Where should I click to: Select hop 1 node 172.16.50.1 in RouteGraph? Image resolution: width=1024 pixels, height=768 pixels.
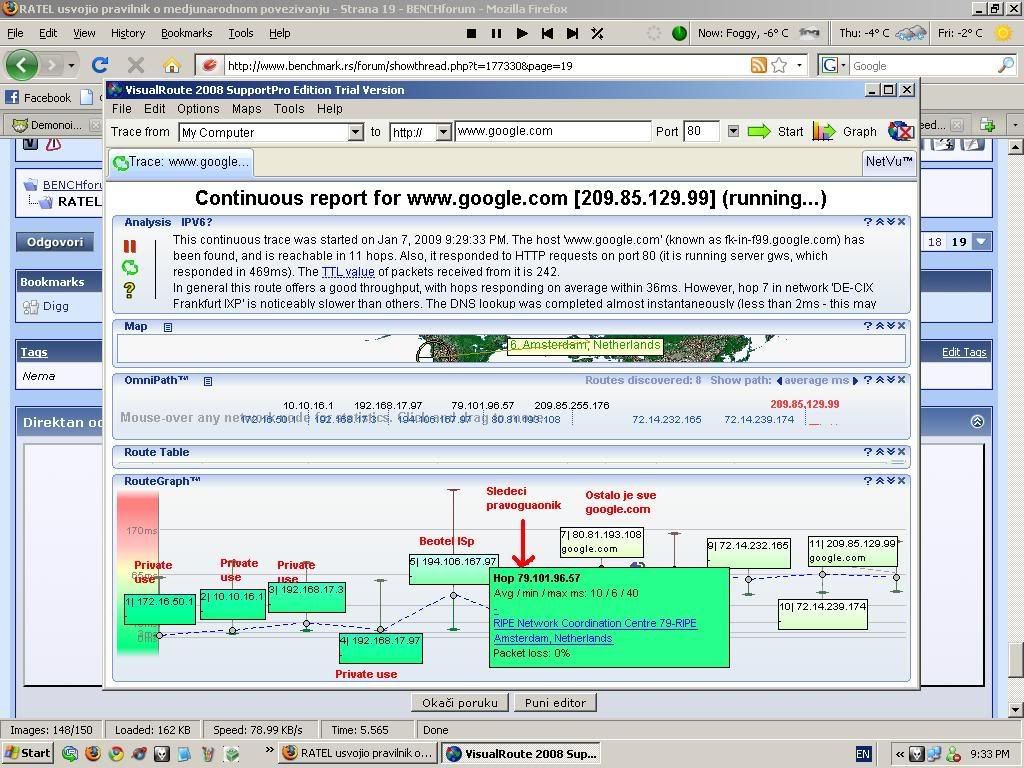pyautogui.click(x=160, y=609)
